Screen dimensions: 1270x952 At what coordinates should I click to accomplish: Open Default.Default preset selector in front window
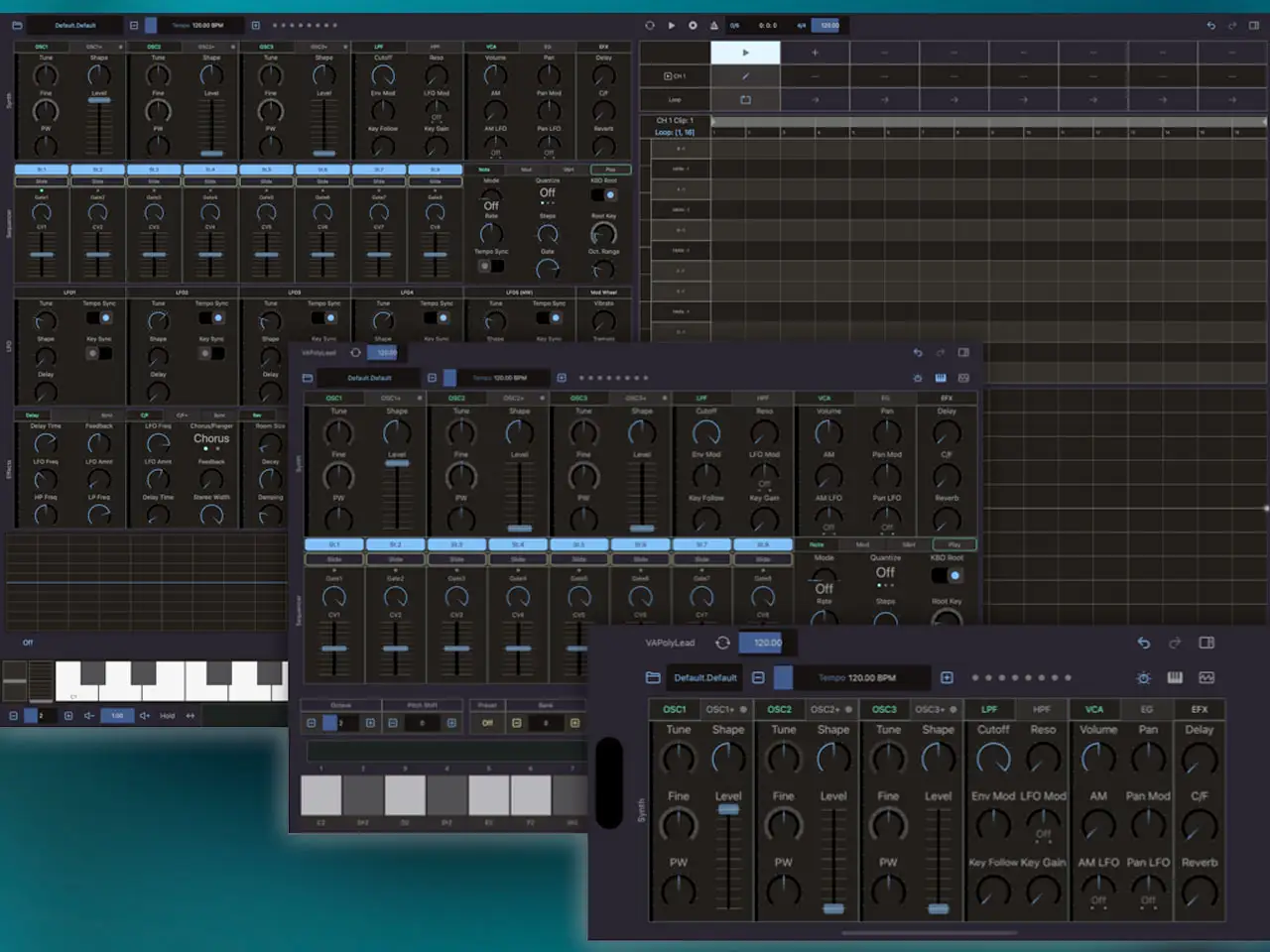click(705, 677)
